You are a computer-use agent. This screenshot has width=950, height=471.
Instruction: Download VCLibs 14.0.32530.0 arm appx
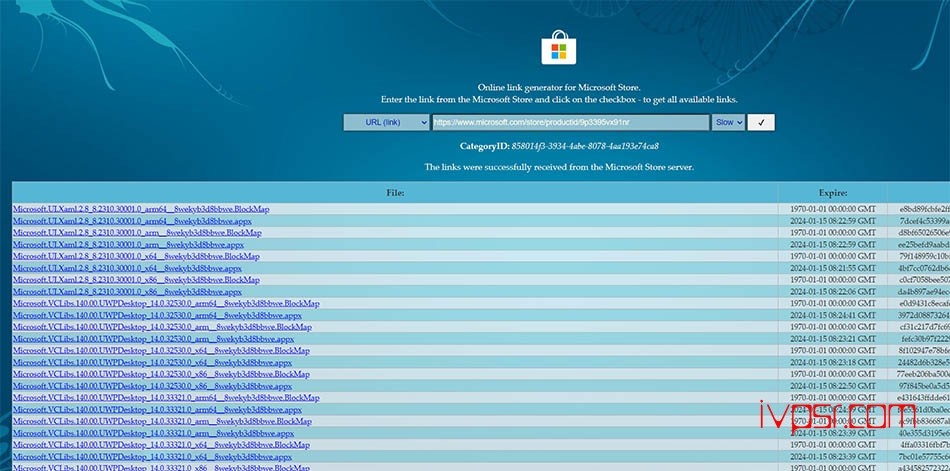pyautogui.click(x=153, y=339)
